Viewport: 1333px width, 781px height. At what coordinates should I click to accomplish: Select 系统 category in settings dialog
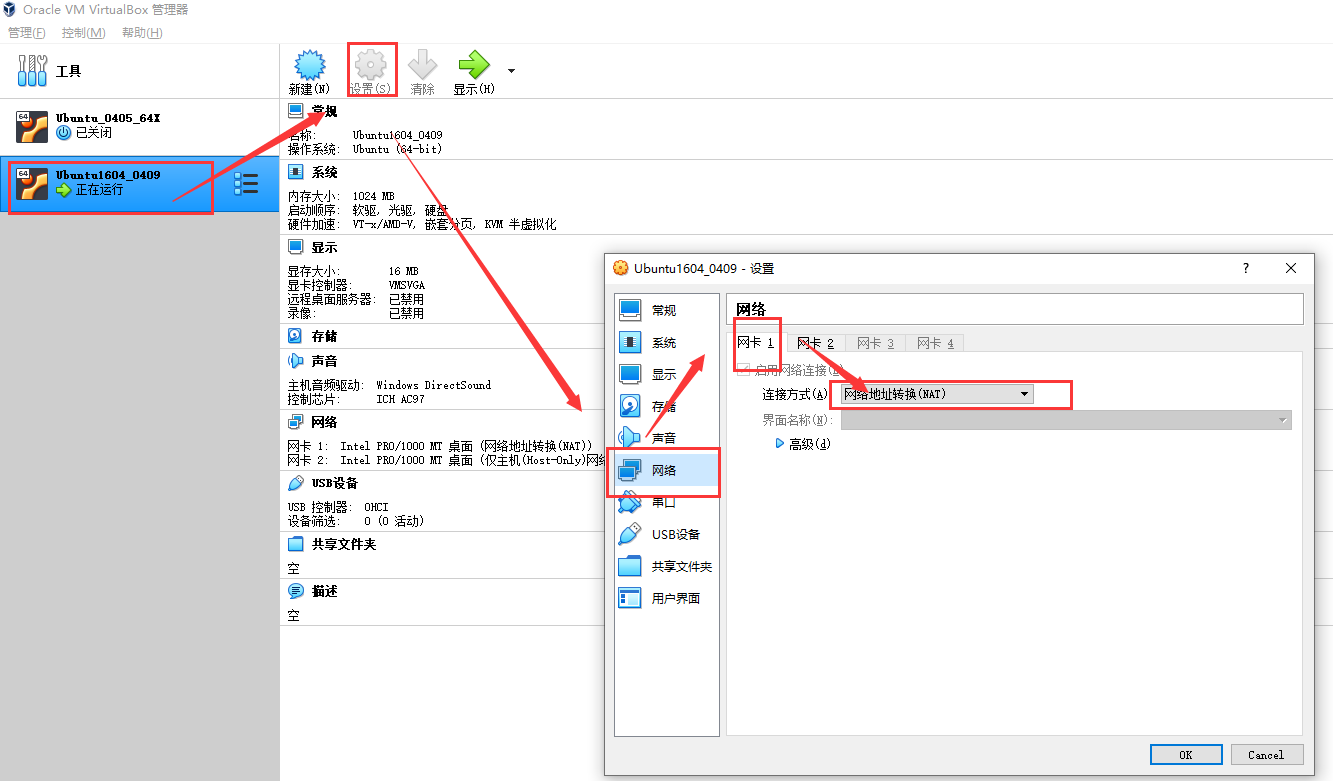pos(666,343)
